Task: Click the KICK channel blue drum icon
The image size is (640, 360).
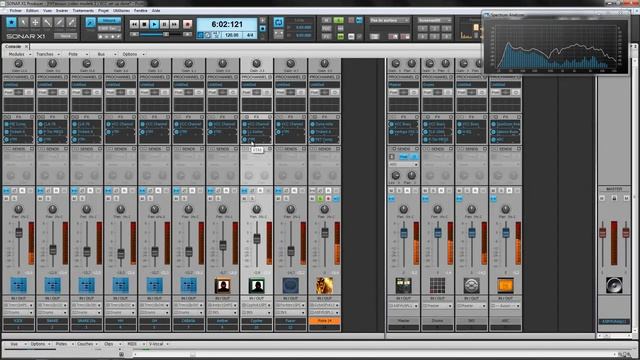Action: click(x=19, y=285)
